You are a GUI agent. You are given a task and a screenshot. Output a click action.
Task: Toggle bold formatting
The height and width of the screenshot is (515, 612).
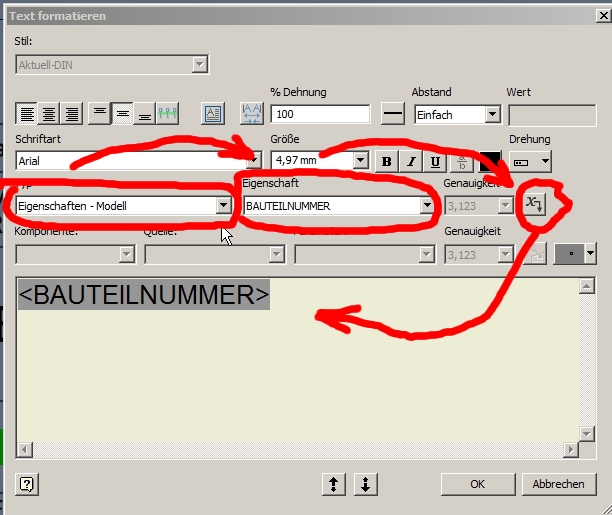tap(386, 161)
